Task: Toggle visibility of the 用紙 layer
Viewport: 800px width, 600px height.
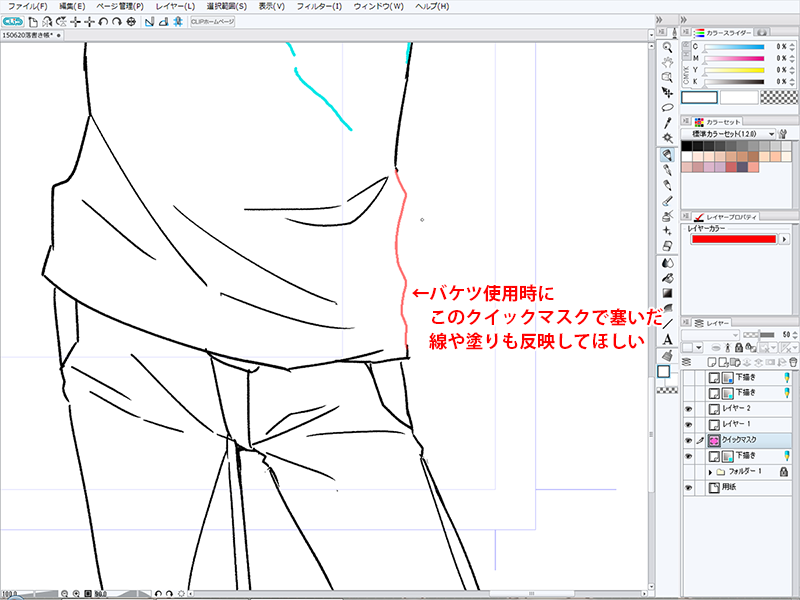Action: 686,487
